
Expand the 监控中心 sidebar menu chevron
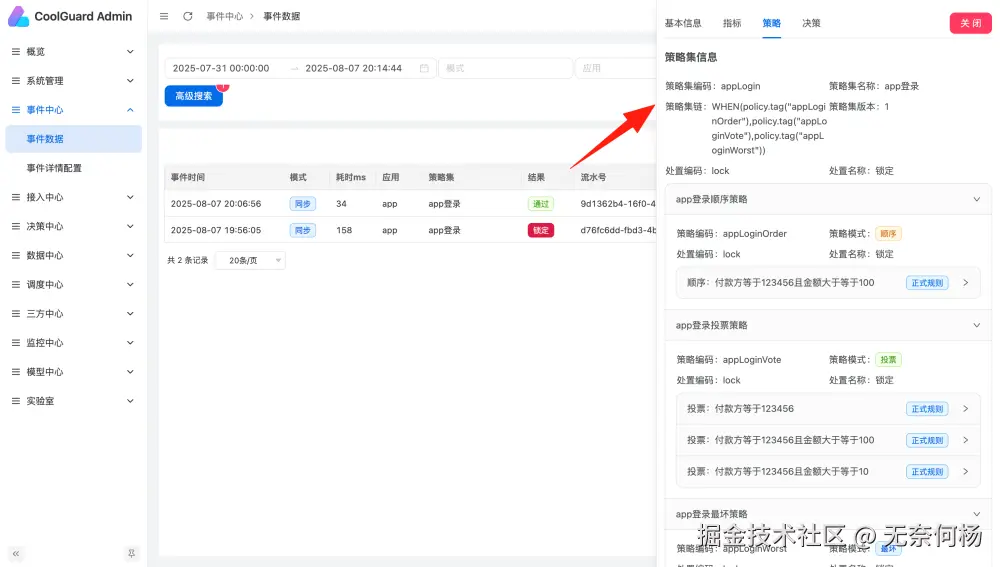[x=130, y=342]
